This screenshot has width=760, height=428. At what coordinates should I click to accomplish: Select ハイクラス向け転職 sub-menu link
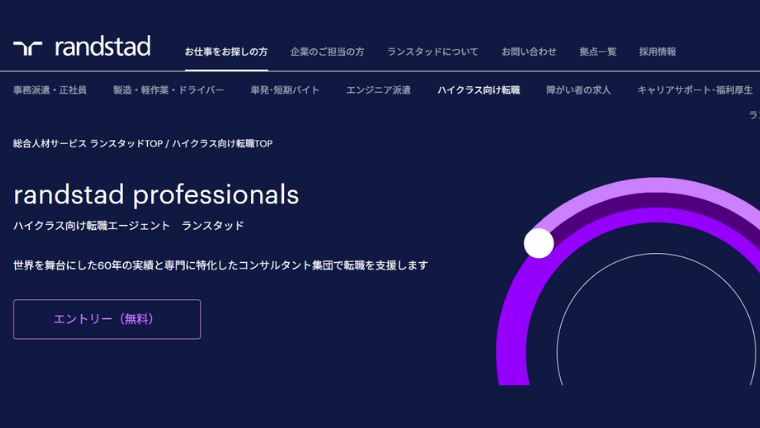click(x=478, y=90)
